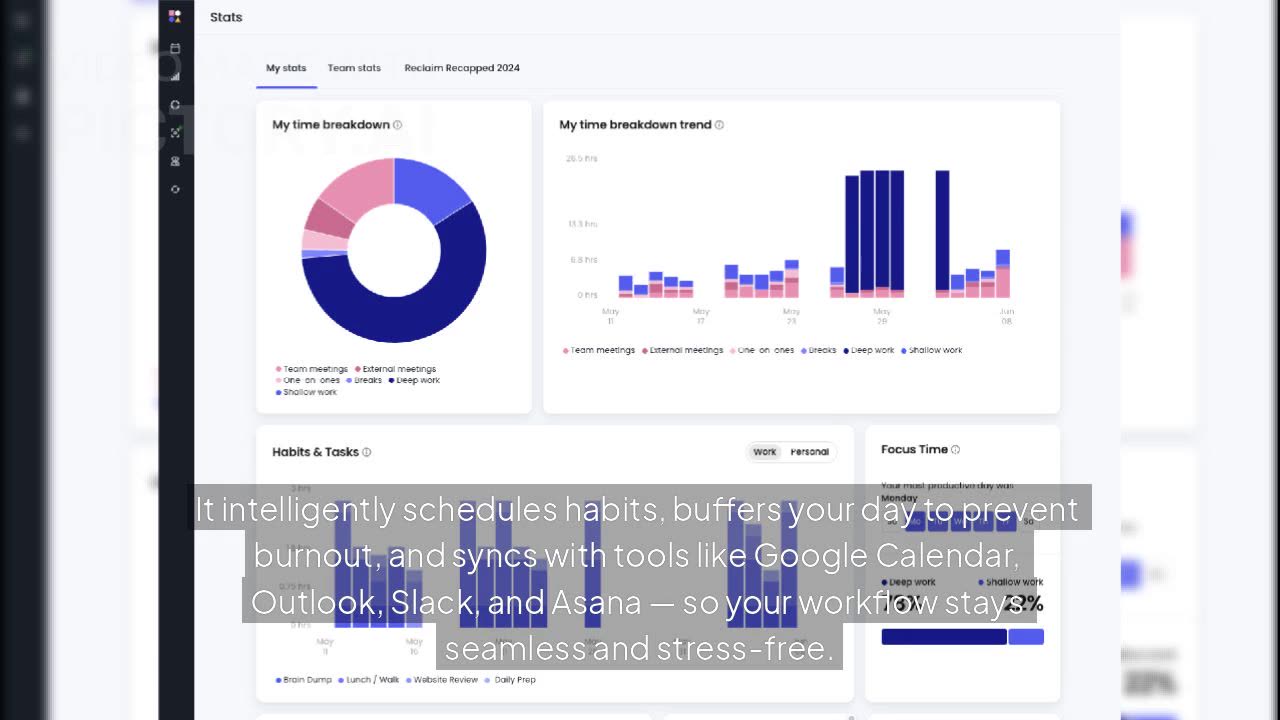Open the people icon in the sidebar

(175, 161)
